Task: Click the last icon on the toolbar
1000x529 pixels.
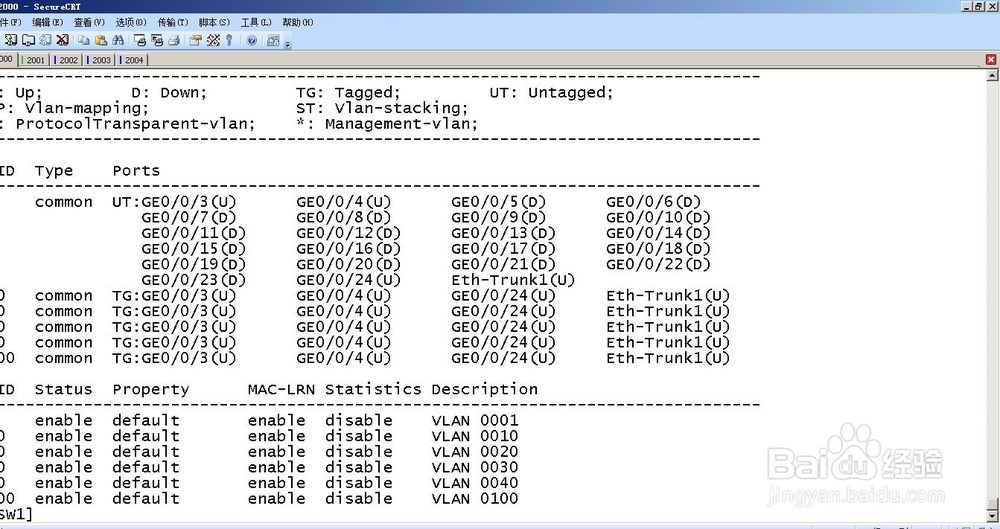Action: [x=274, y=40]
